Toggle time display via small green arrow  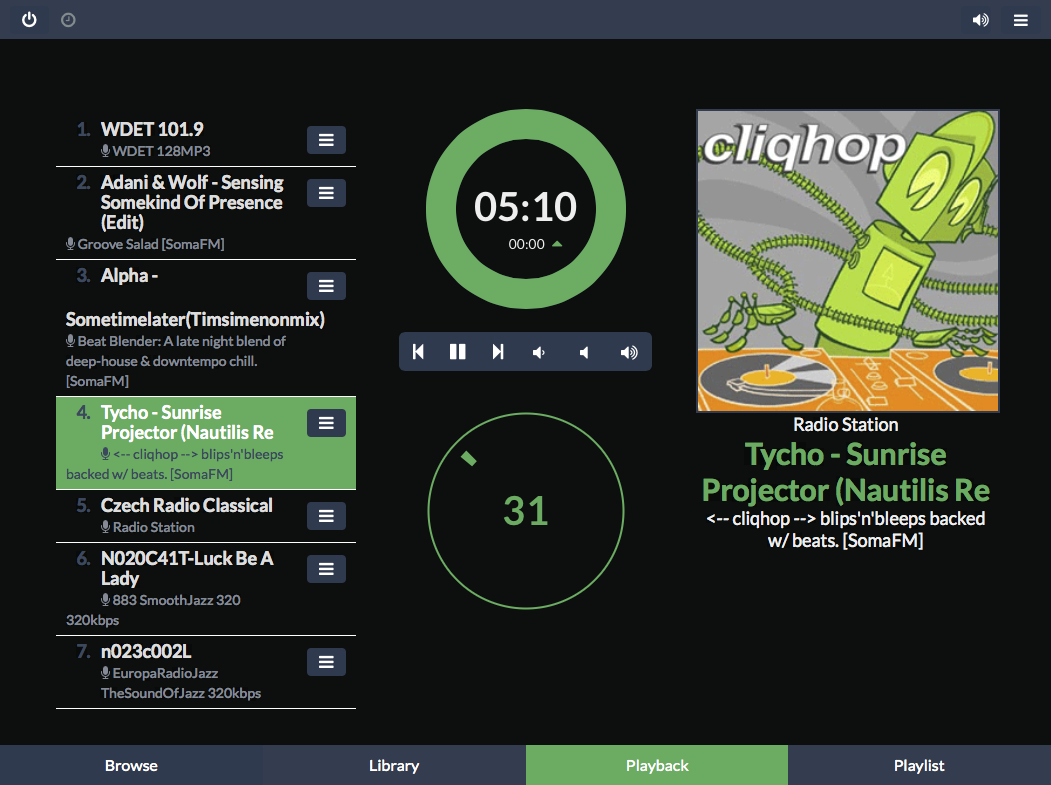tap(557, 244)
